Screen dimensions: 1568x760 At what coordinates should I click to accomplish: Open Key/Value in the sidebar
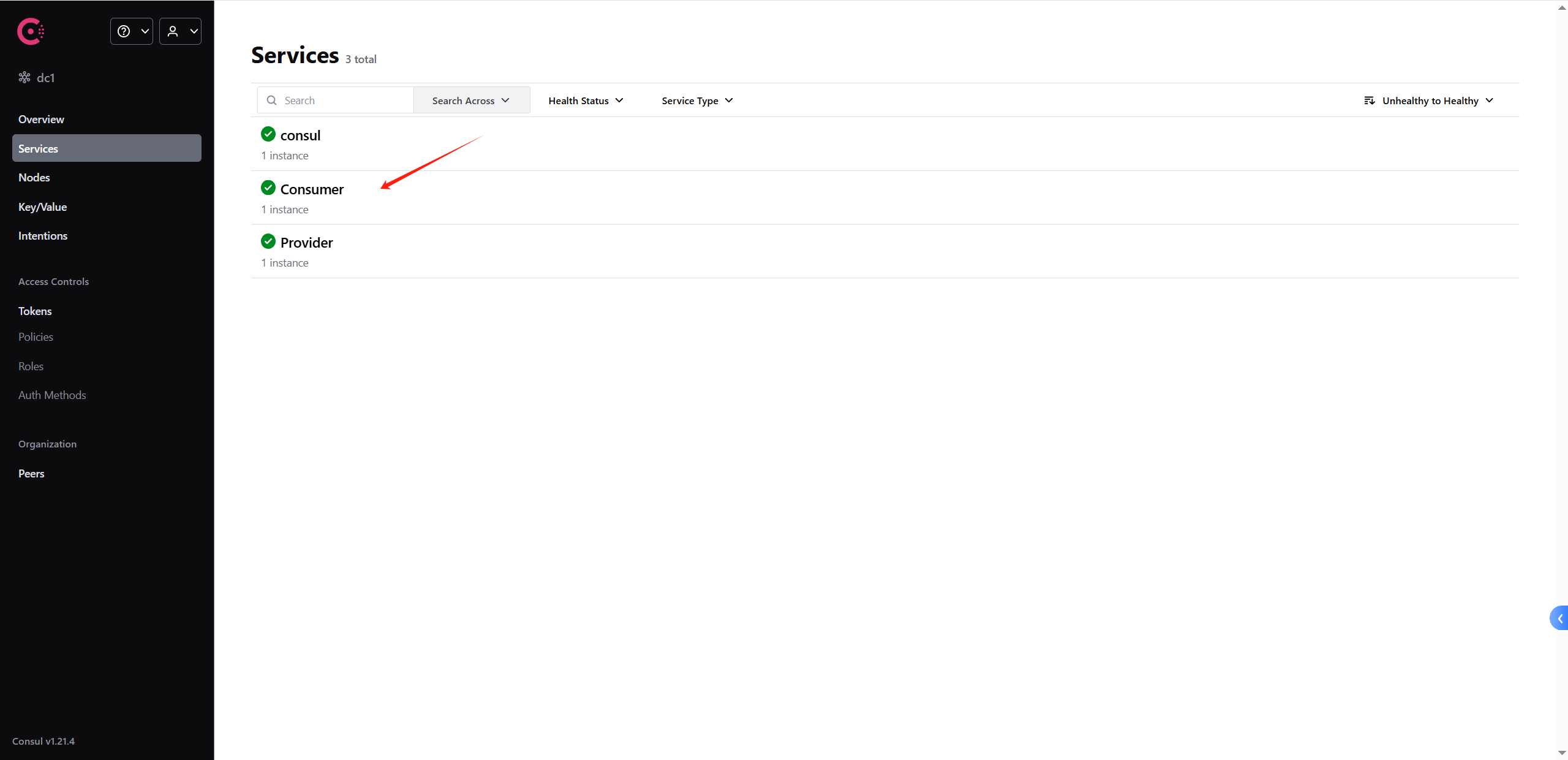click(42, 207)
